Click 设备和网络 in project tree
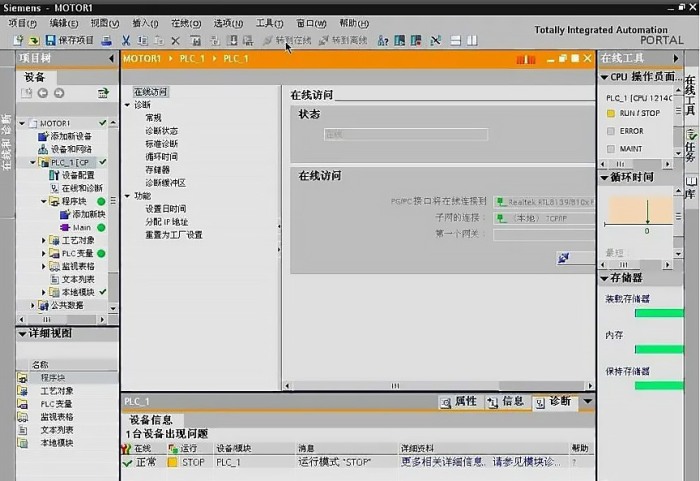 click(x=65, y=149)
